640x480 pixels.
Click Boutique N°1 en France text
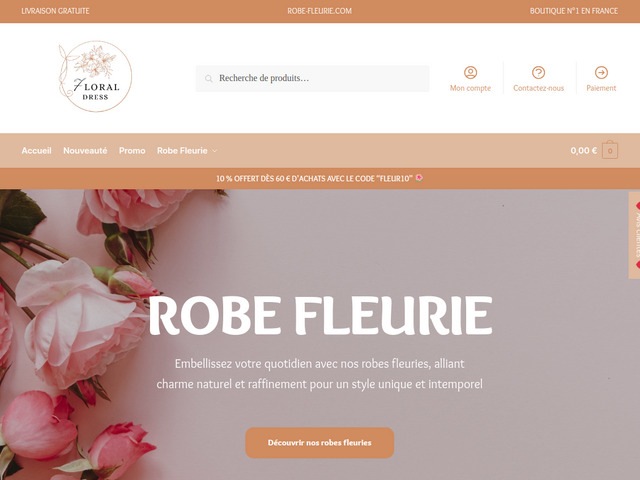pyautogui.click(x=574, y=11)
